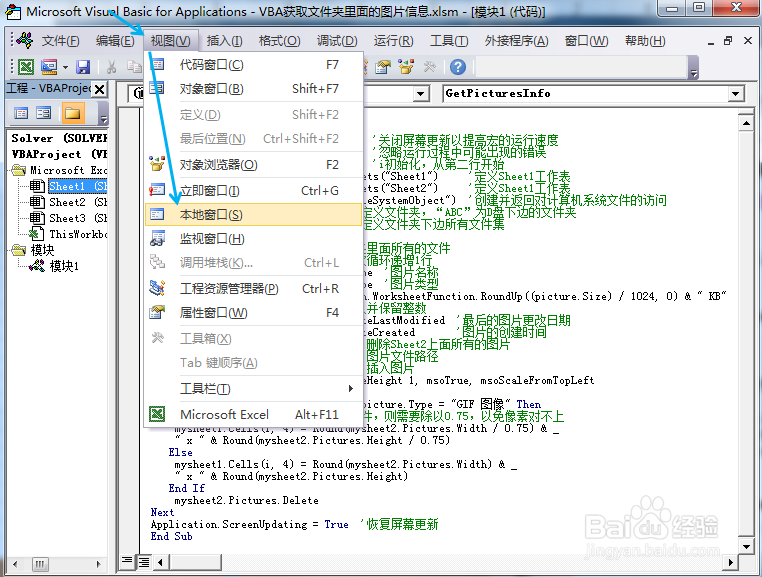Screen dimensions: 762x577
Task: Open the 外接程序(A) menu
Action: pos(516,41)
